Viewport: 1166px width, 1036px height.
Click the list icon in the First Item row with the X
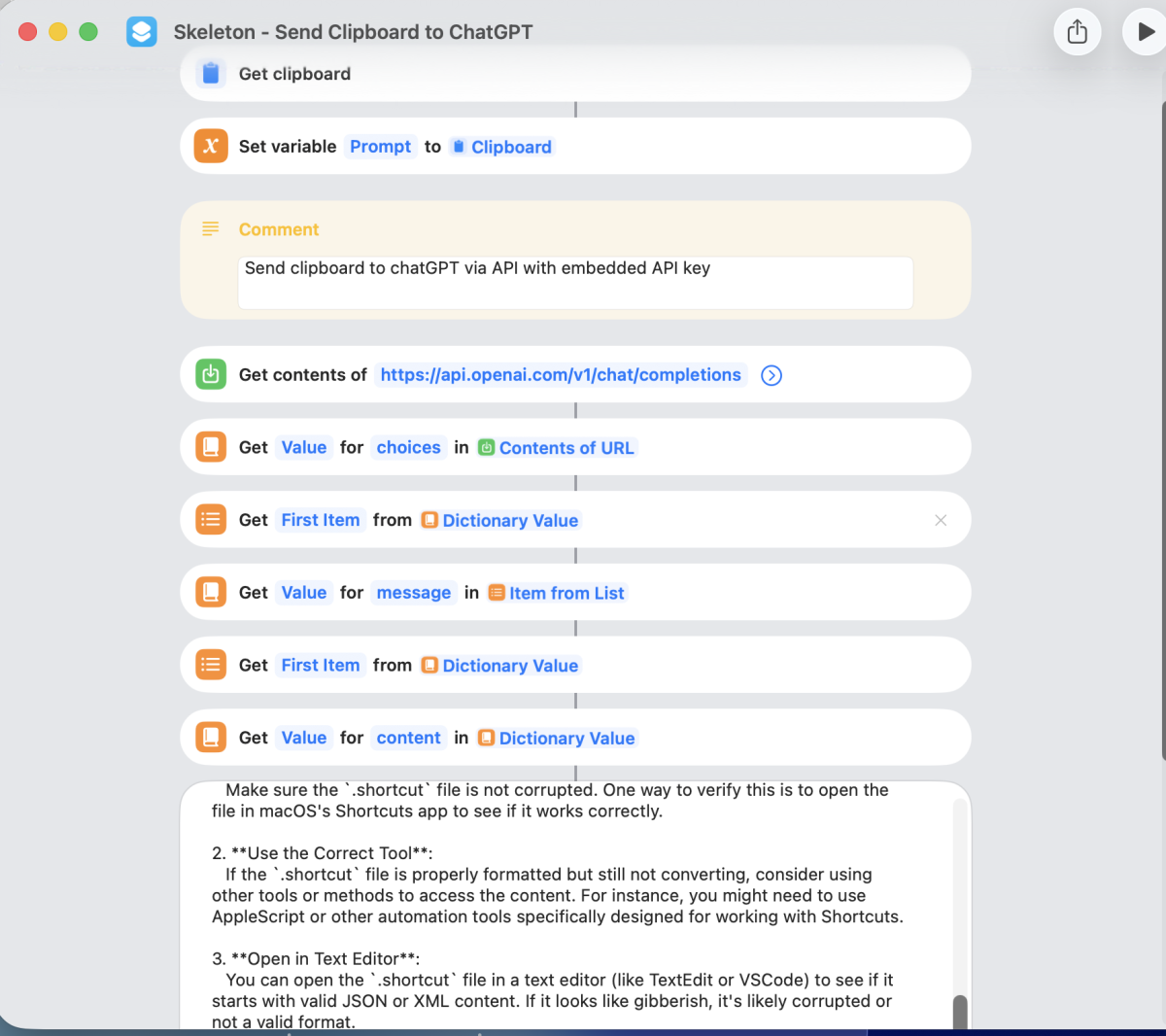click(211, 520)
